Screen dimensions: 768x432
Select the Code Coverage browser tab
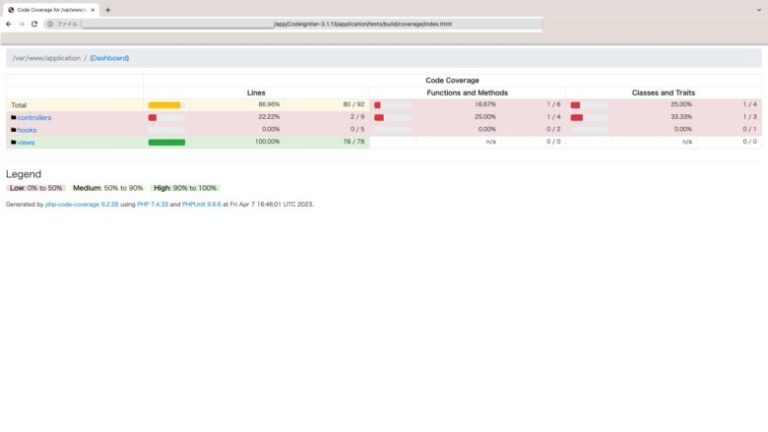pos(50,9)
